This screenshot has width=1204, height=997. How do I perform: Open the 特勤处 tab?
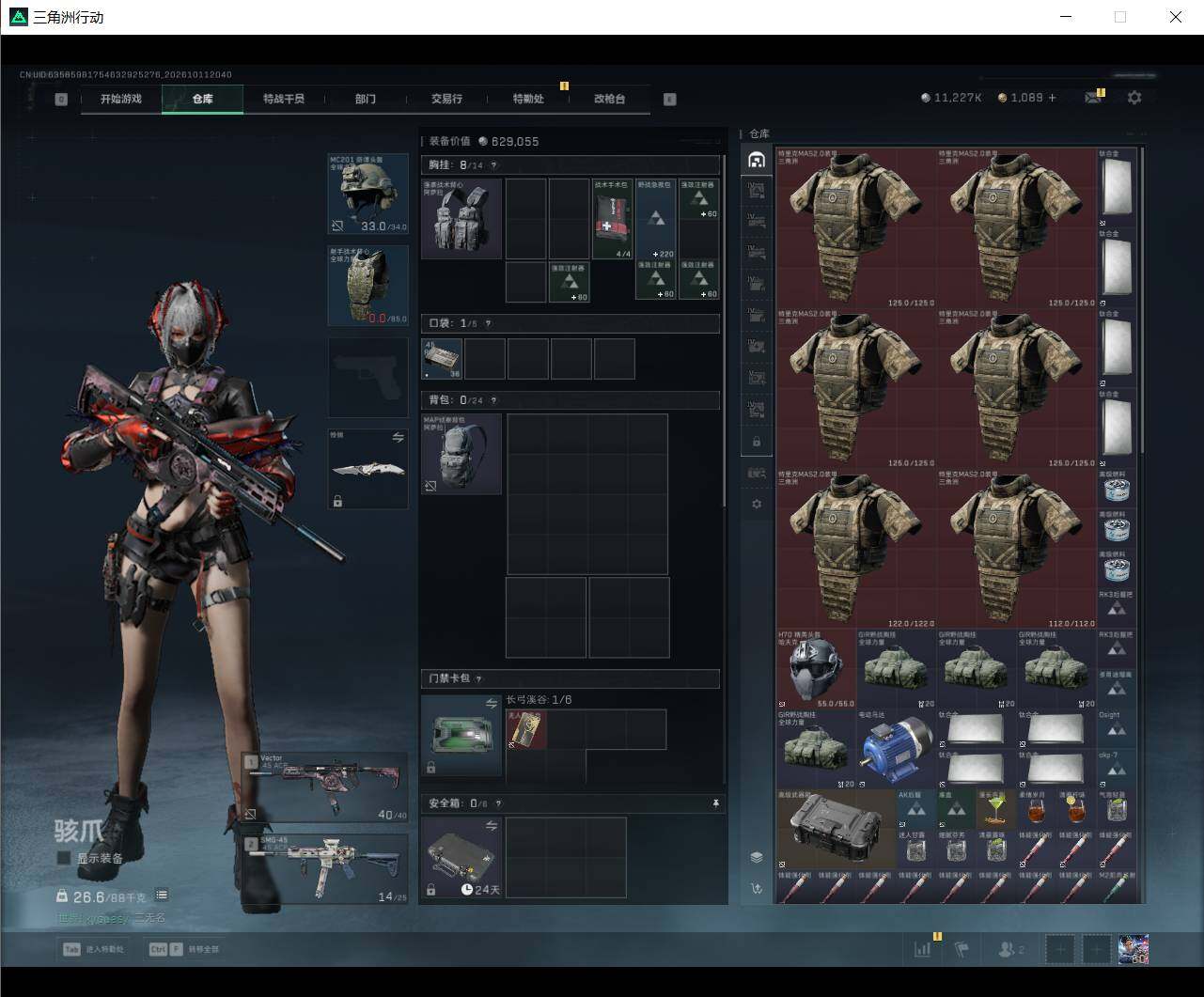click(x=528, y=99)
